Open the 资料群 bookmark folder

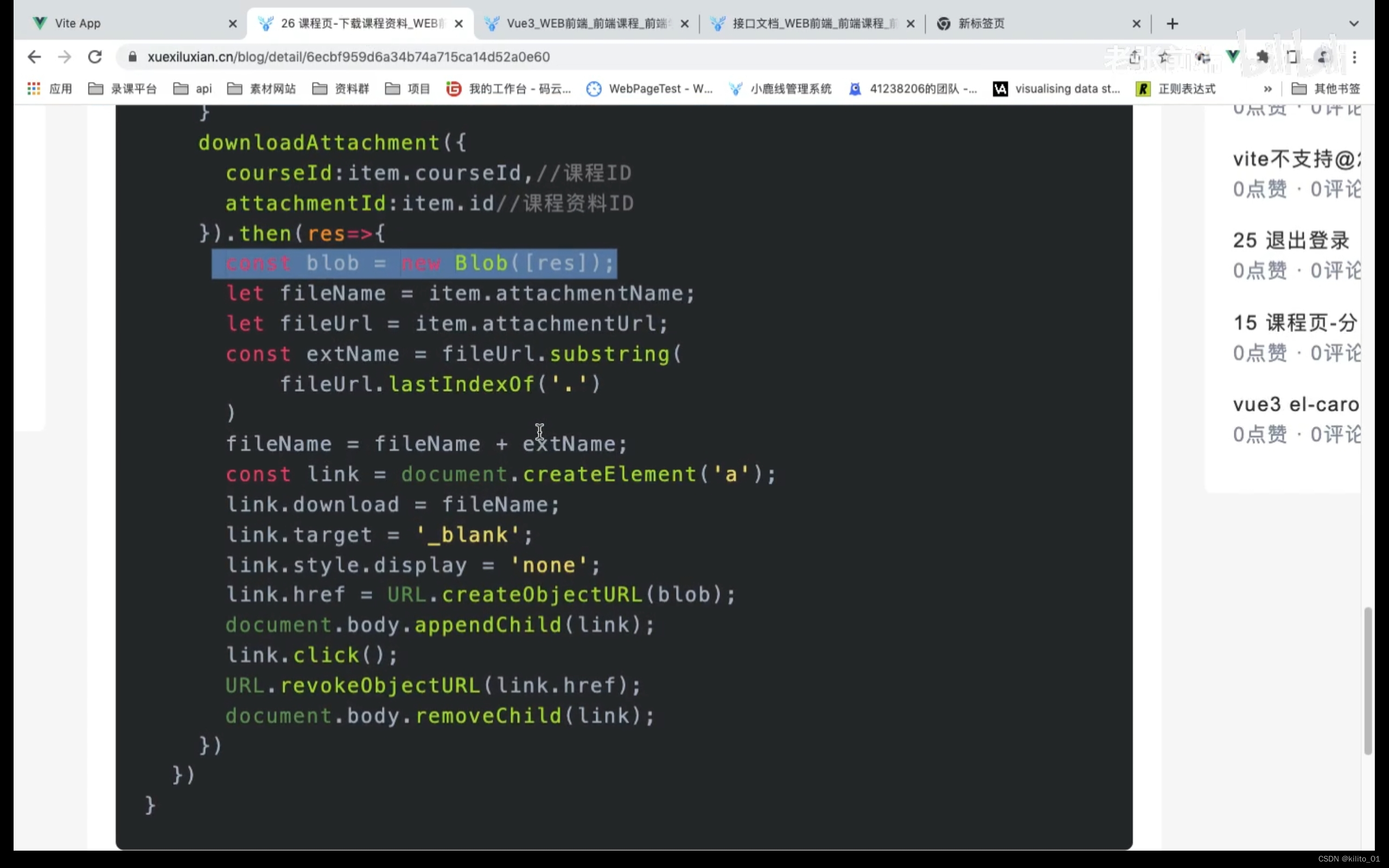coord(341,88)
